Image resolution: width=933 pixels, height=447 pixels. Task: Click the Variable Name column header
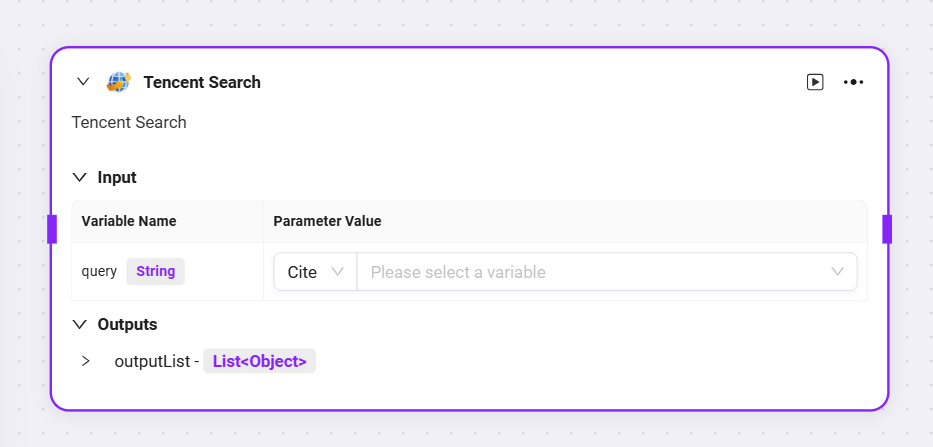[129, 221]
